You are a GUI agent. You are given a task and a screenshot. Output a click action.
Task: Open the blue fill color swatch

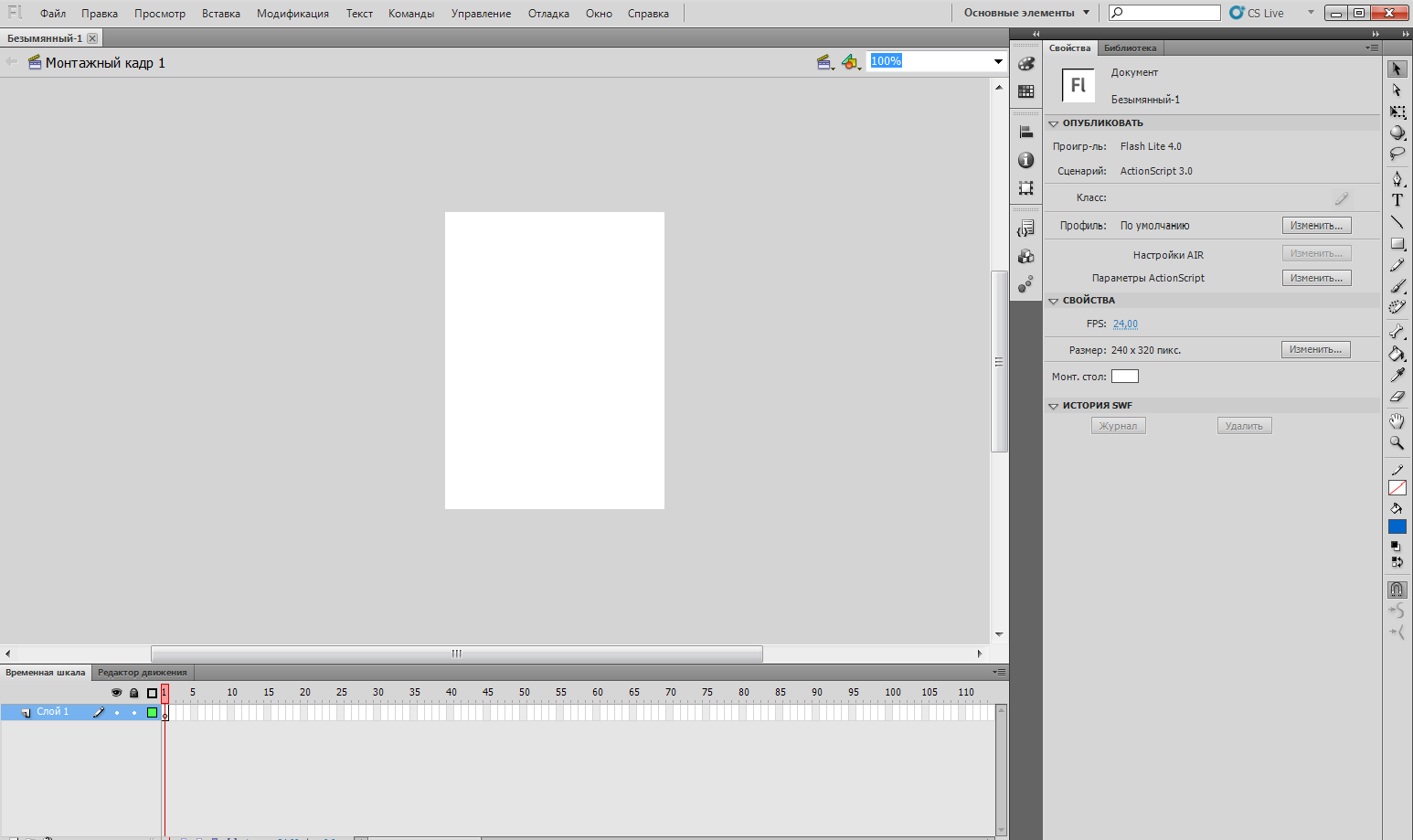coord(1397,526)
